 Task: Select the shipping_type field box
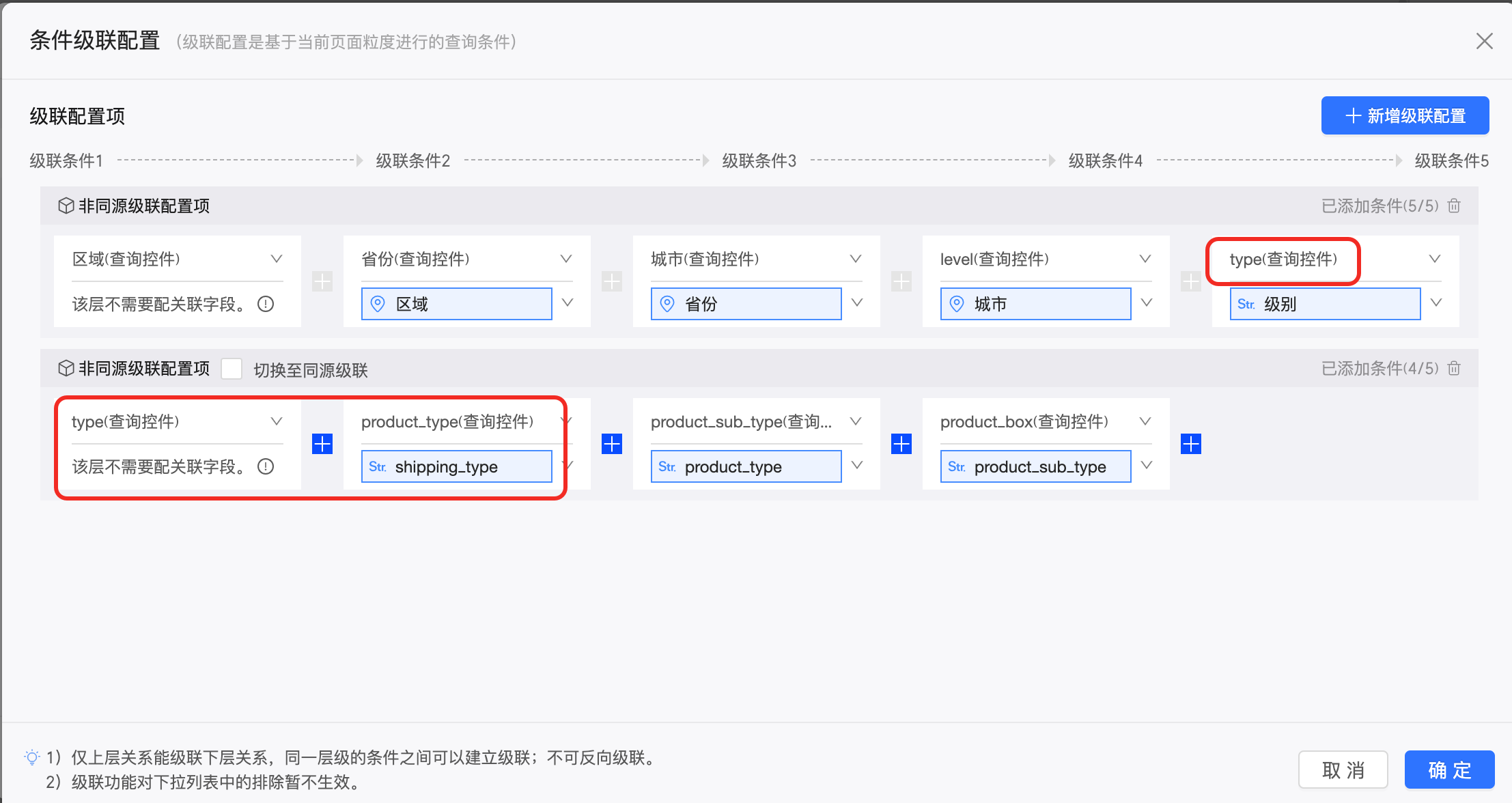[456, 466]
